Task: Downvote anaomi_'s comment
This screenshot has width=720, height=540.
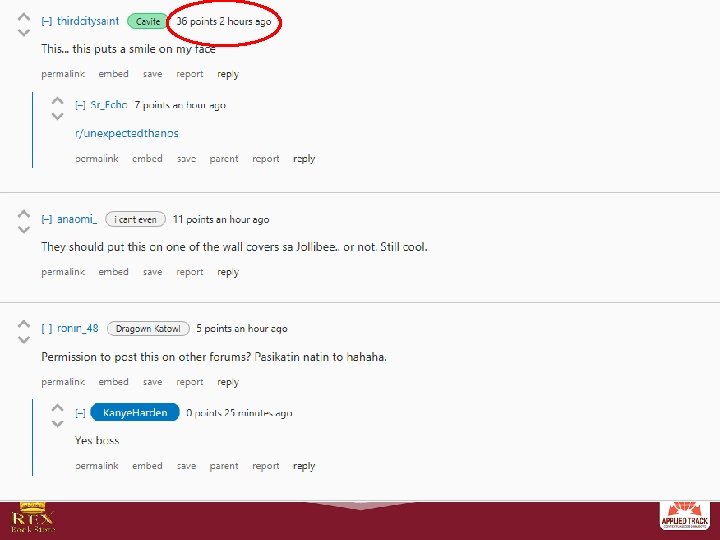Action: (23, 230)
